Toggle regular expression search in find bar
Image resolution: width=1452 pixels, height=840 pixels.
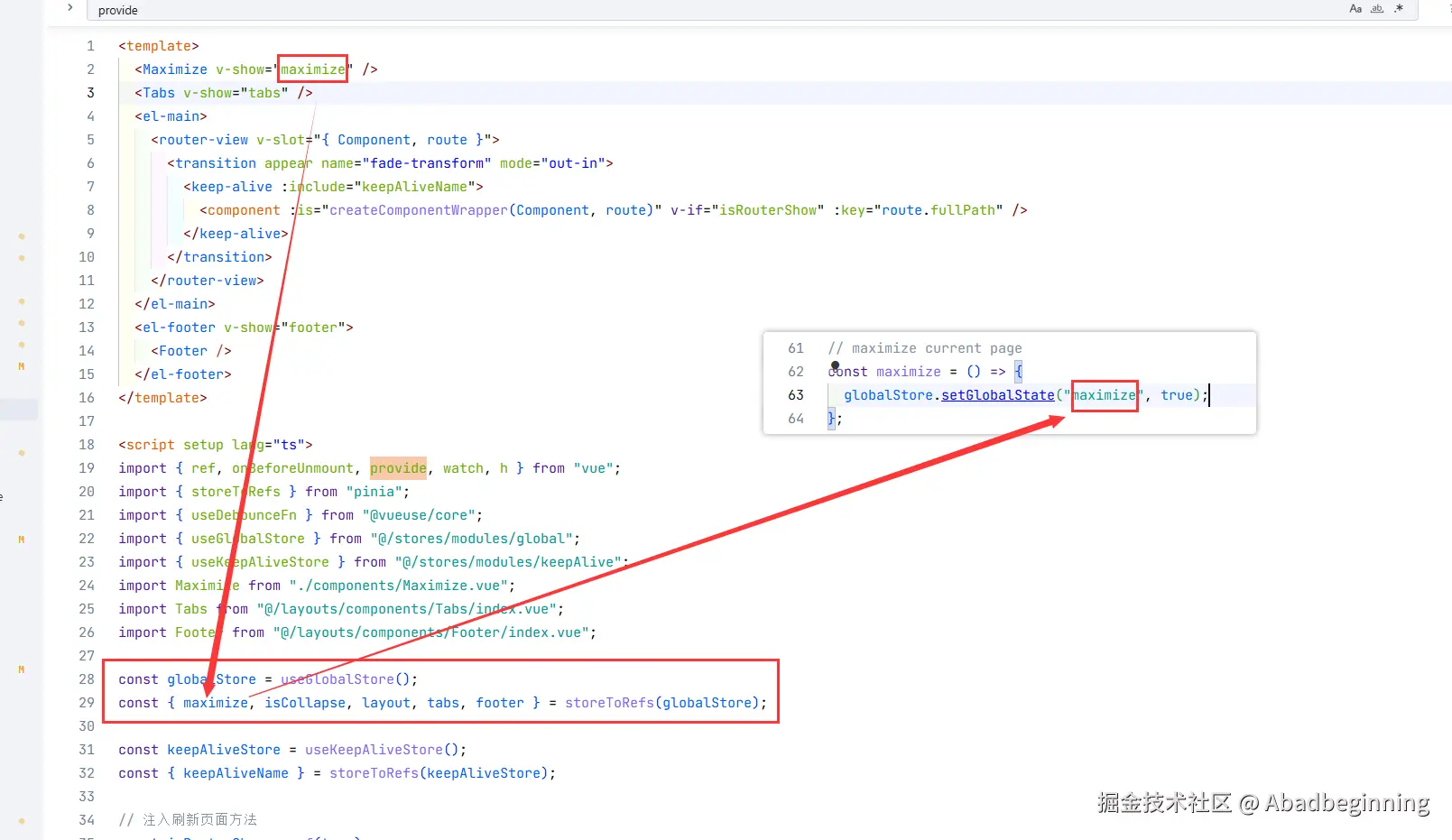1399,9
